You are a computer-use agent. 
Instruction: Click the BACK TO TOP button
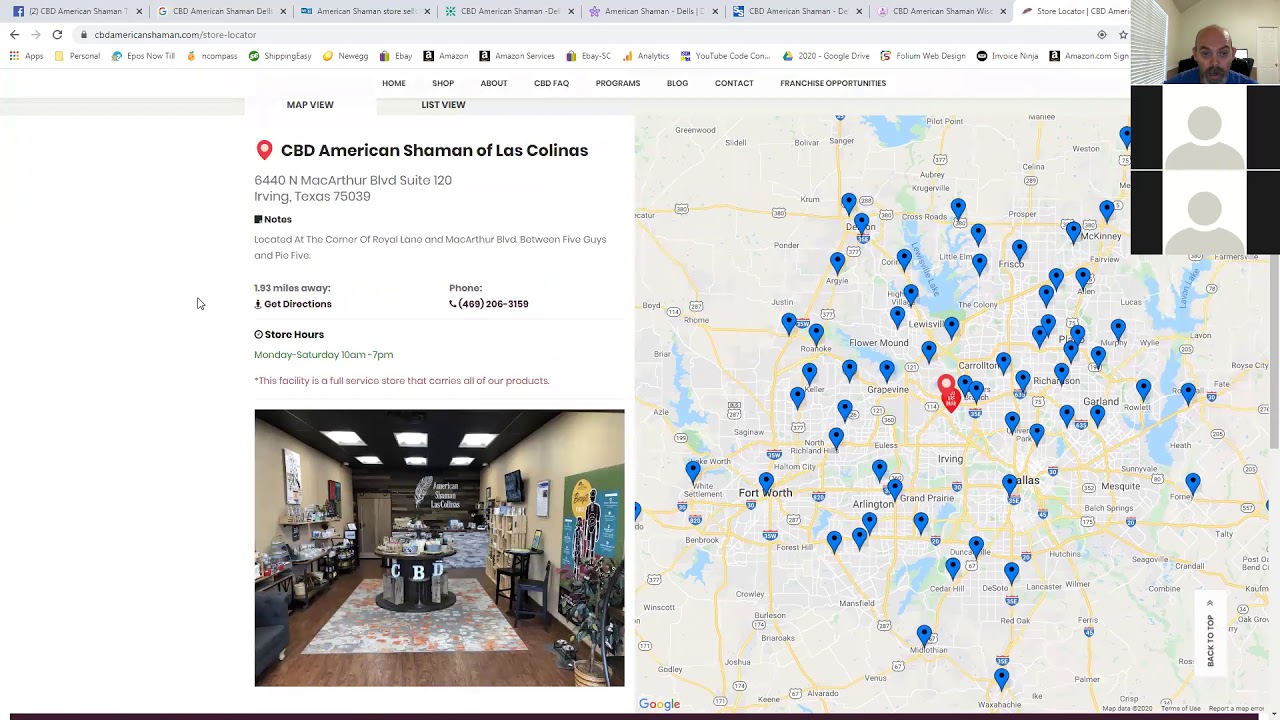point(1210,633)
